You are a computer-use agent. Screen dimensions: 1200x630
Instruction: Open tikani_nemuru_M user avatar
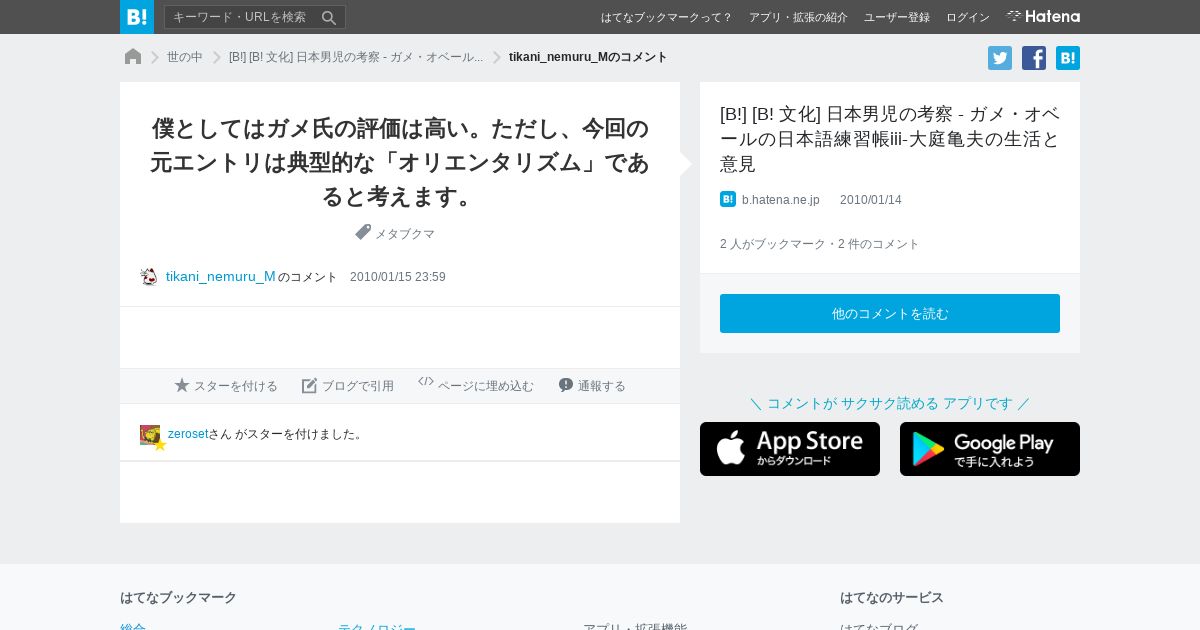pyautogui.click(x=149, y=277)
